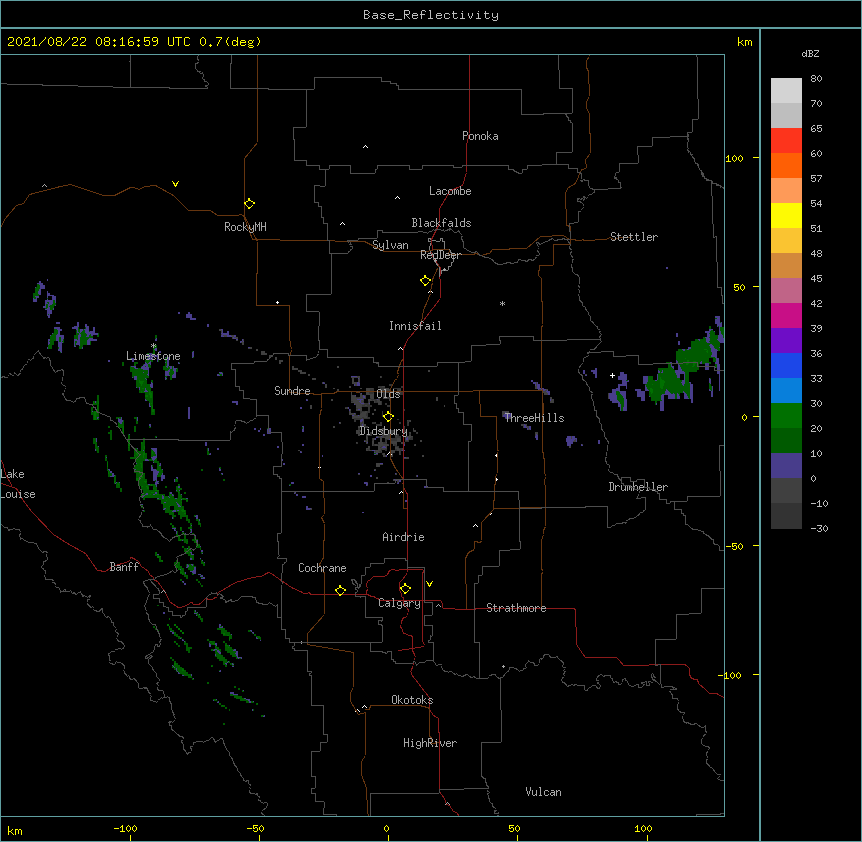Image resolution: width=862 pixels, height=842 pixels.
Task: Click the Base_Reflectivity title
Action: click(431, 15)
